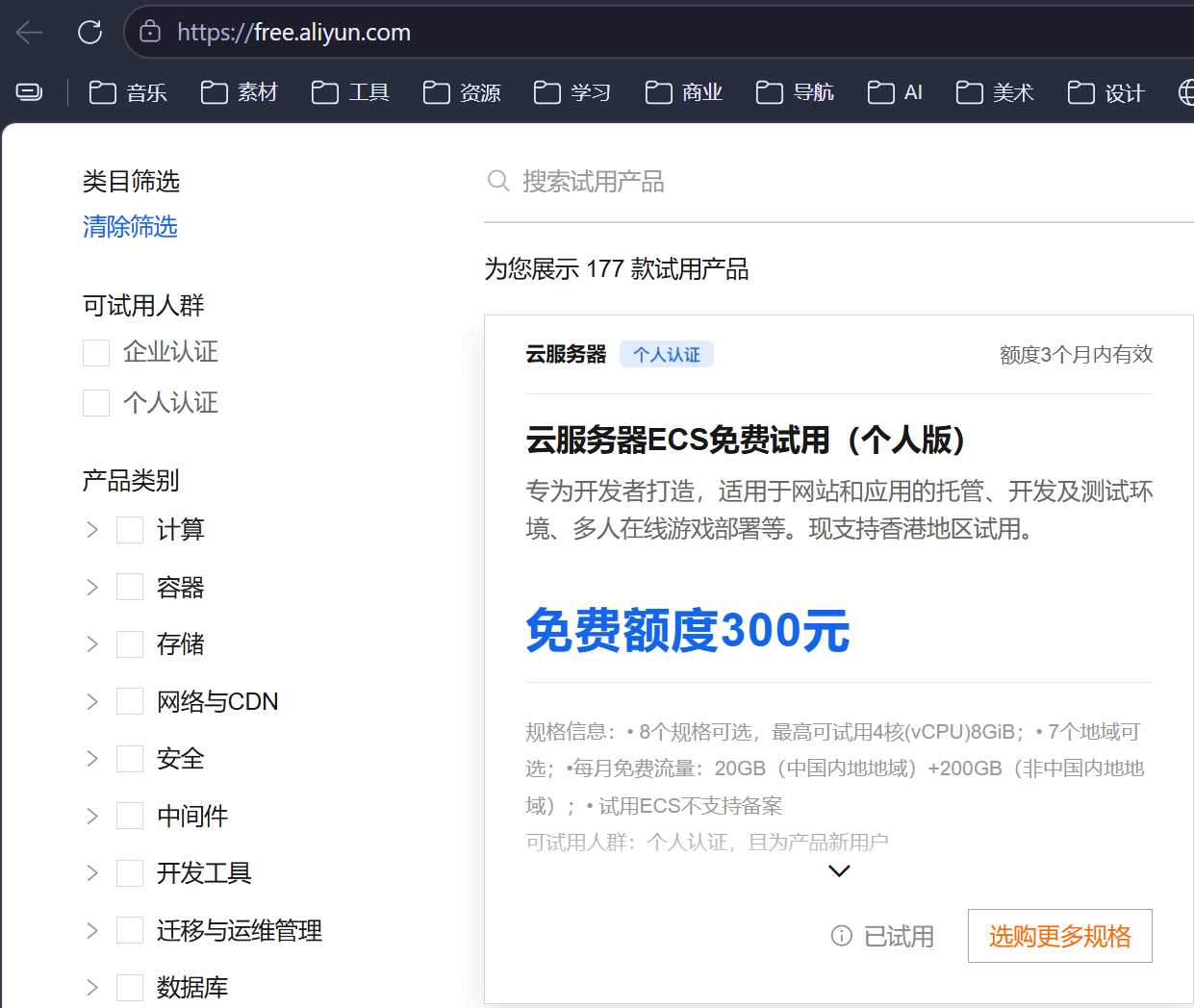1194x1008 pixels.
Task: Click the browser back arrow
Action: click(x=30, y=33)
